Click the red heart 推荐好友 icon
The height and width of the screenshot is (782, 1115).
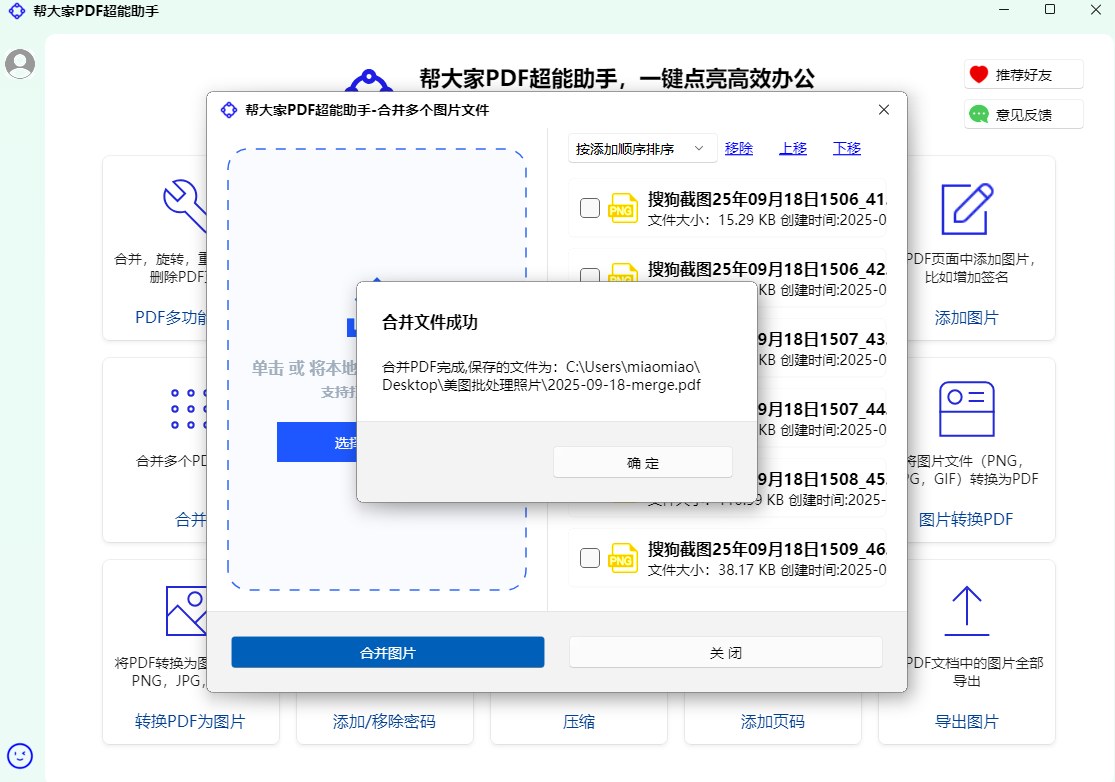point(979,74)
